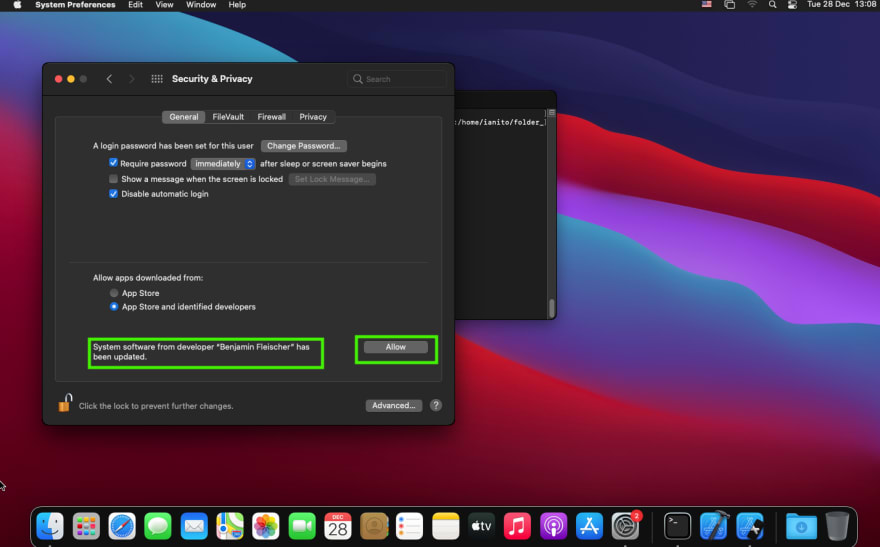880x547 pixels.
Task: Click the screen mirroring icon in menu bar
Action: [x=730, y=4]
